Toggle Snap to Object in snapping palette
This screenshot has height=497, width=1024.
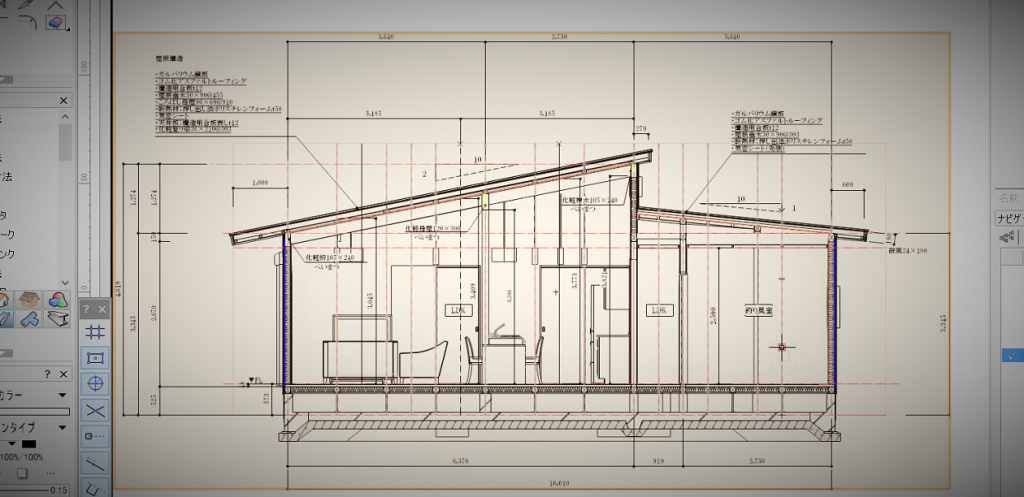(96, 357)
